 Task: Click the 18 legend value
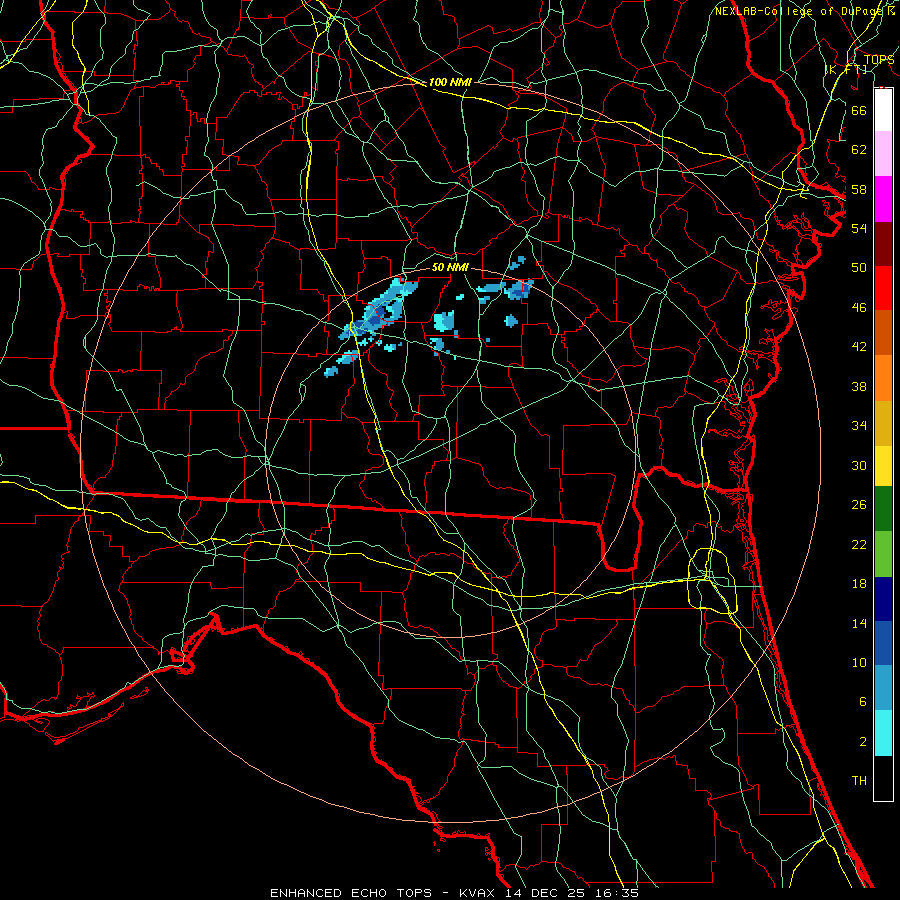(x=859, y=584)
